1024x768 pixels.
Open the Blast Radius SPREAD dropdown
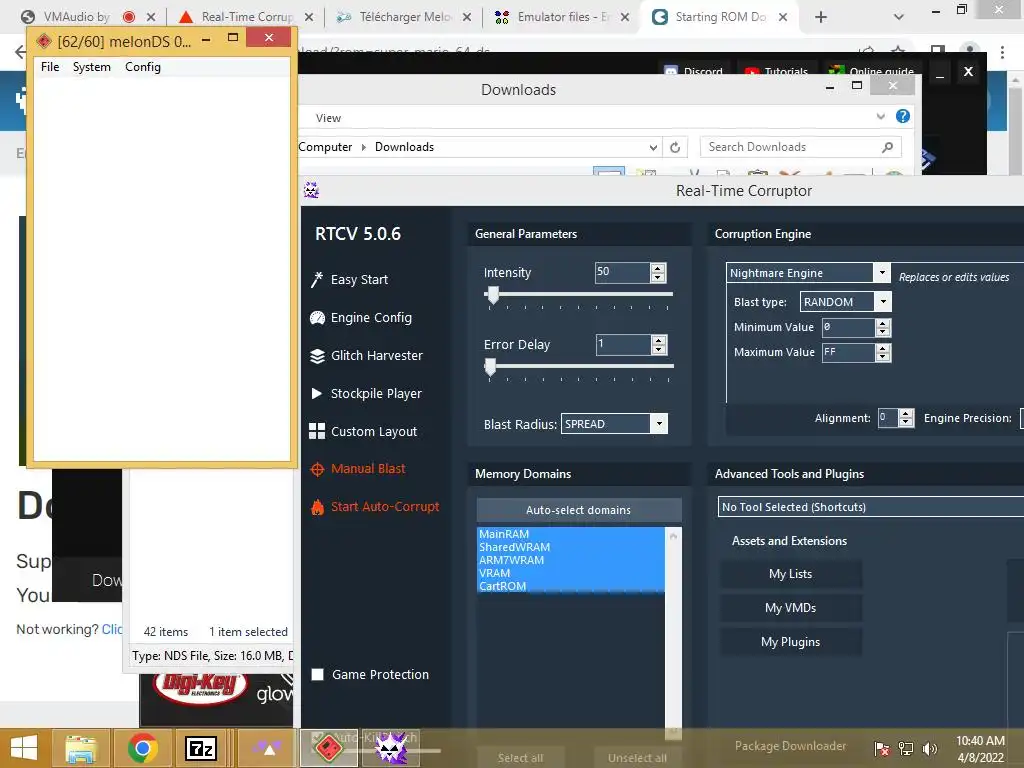click(659, 424)
